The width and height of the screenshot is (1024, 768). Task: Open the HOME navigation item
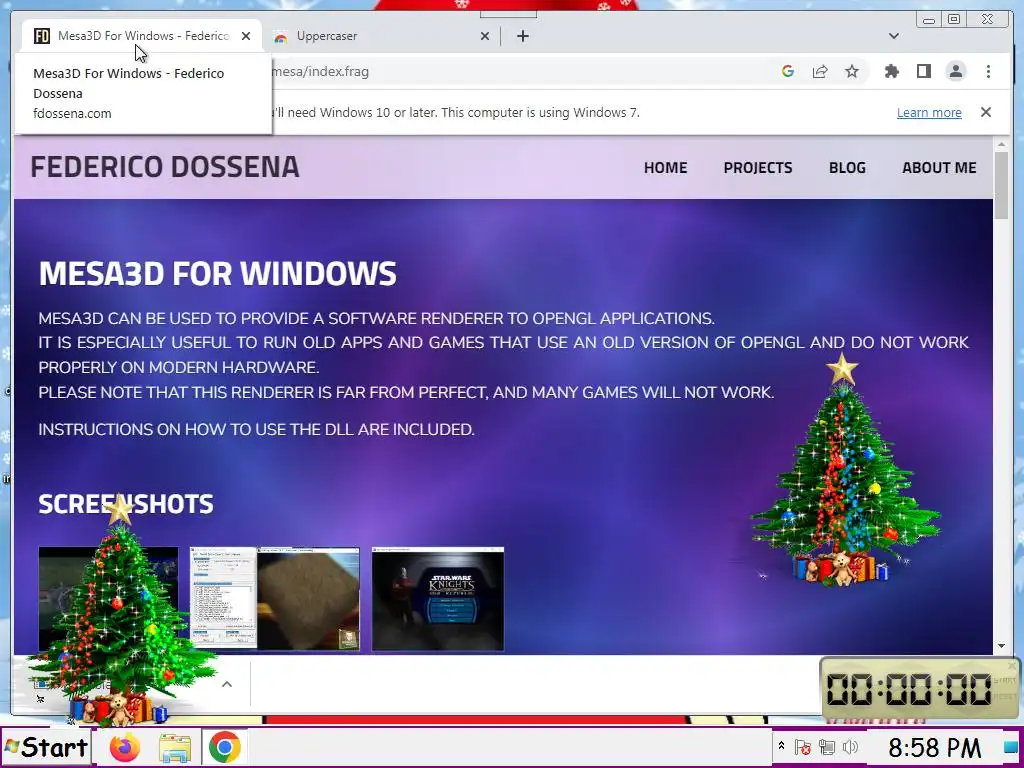click(665, 168)
